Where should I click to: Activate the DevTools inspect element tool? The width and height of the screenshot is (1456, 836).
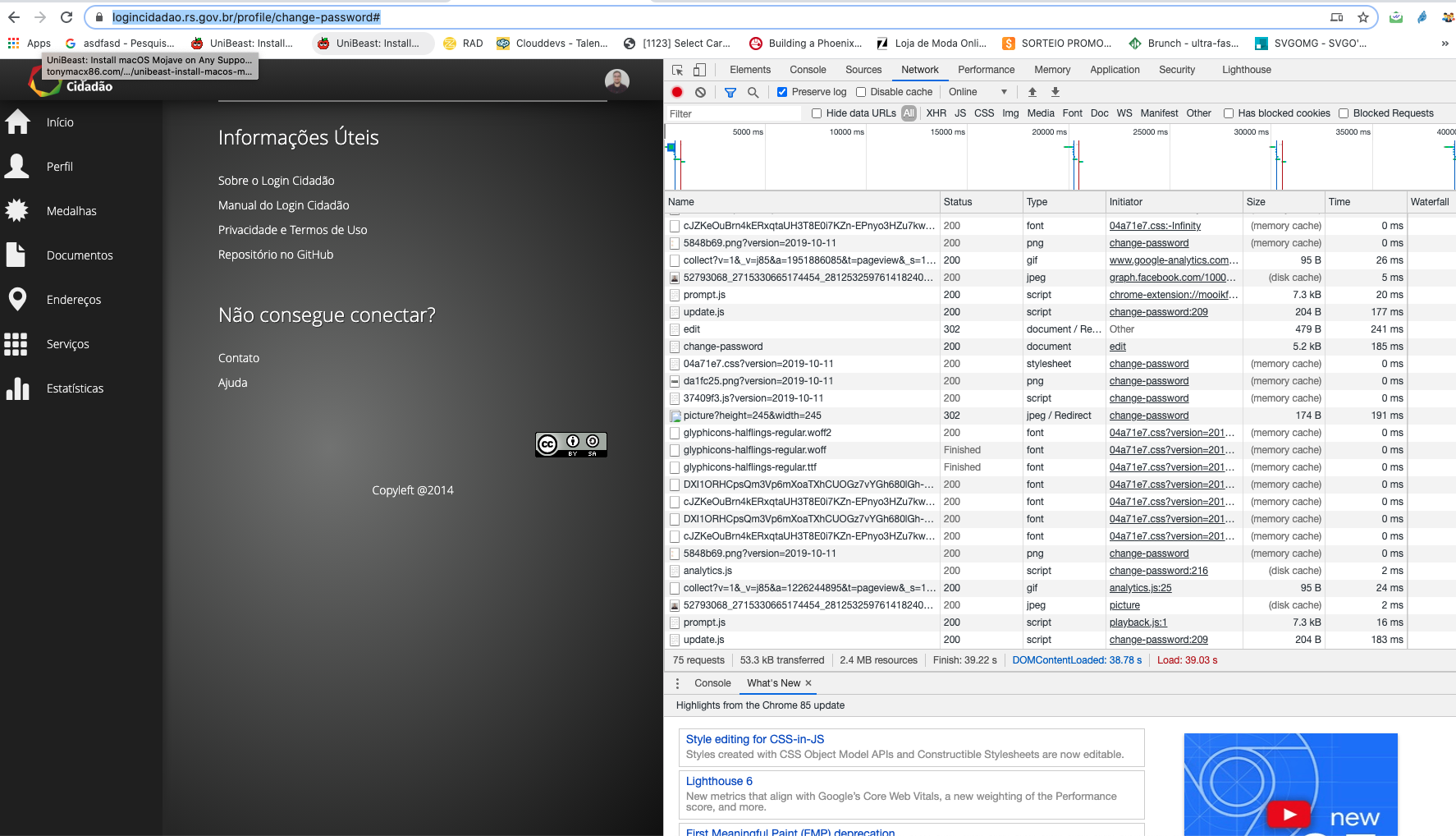click(x=678, y=70)
